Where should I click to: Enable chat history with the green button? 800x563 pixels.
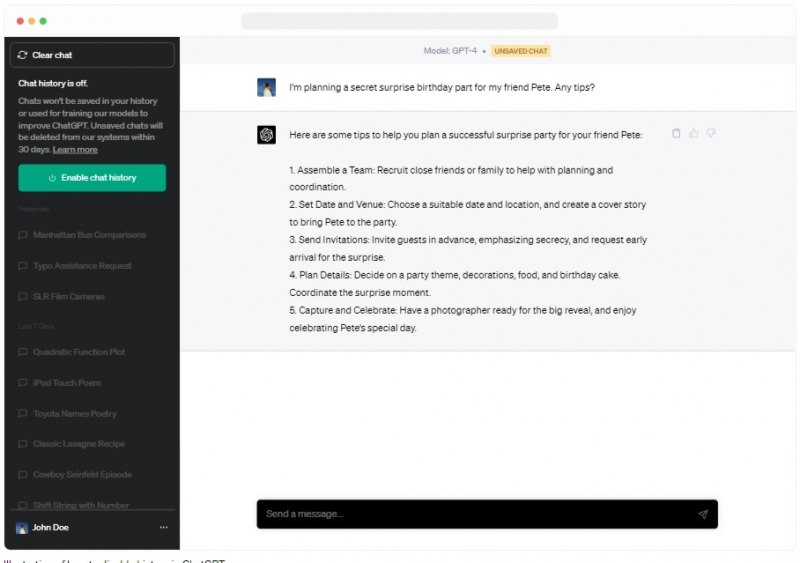coord(92,178)
